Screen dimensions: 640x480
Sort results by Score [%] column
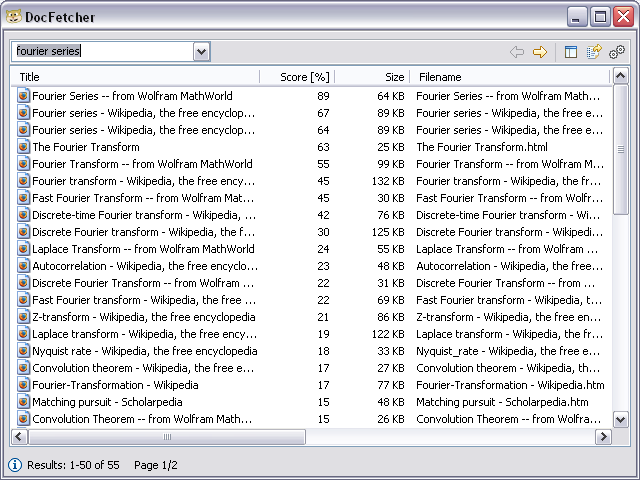coord(297,77)
